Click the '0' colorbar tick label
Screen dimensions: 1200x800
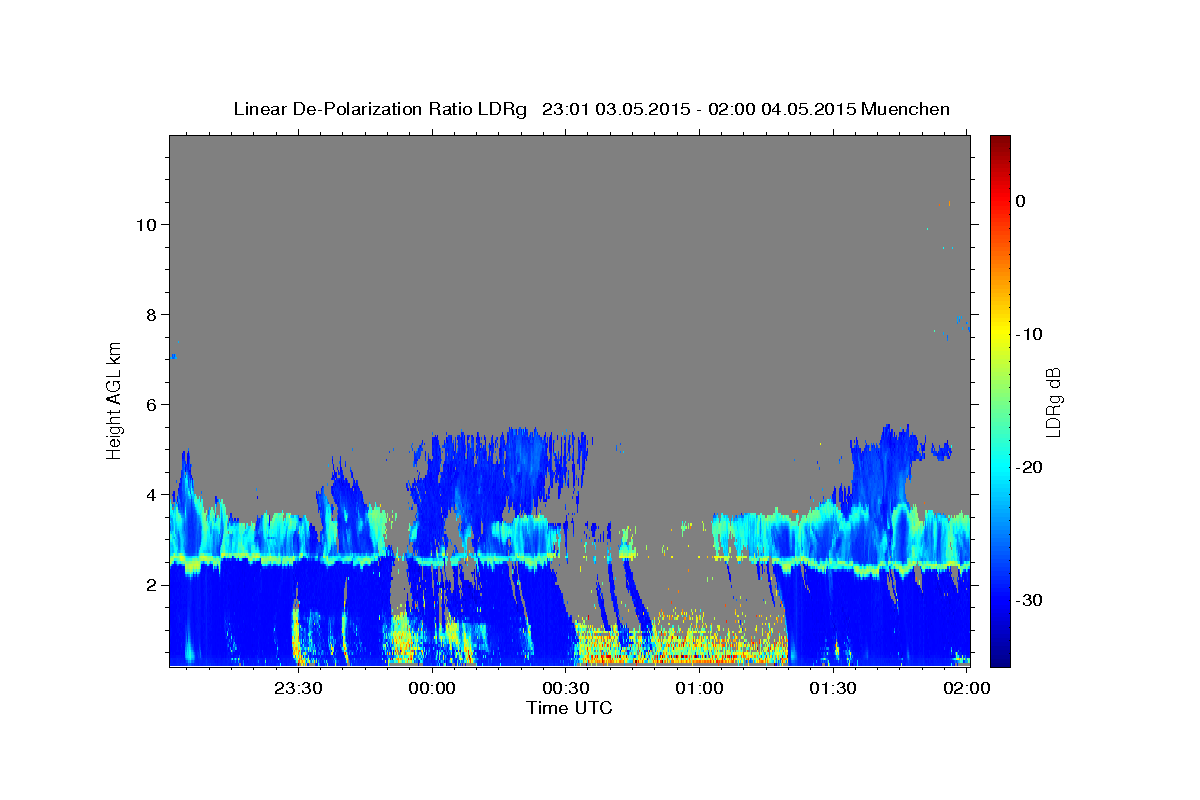1021,201
